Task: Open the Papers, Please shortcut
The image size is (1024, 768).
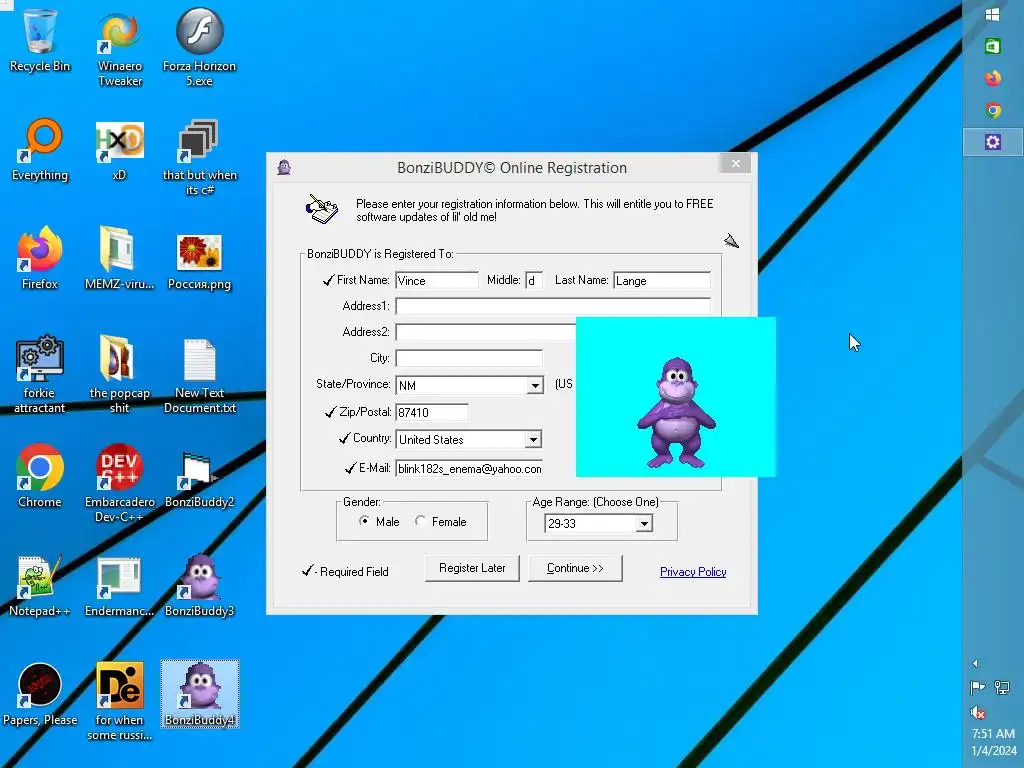Action: (x=39, y=695)
